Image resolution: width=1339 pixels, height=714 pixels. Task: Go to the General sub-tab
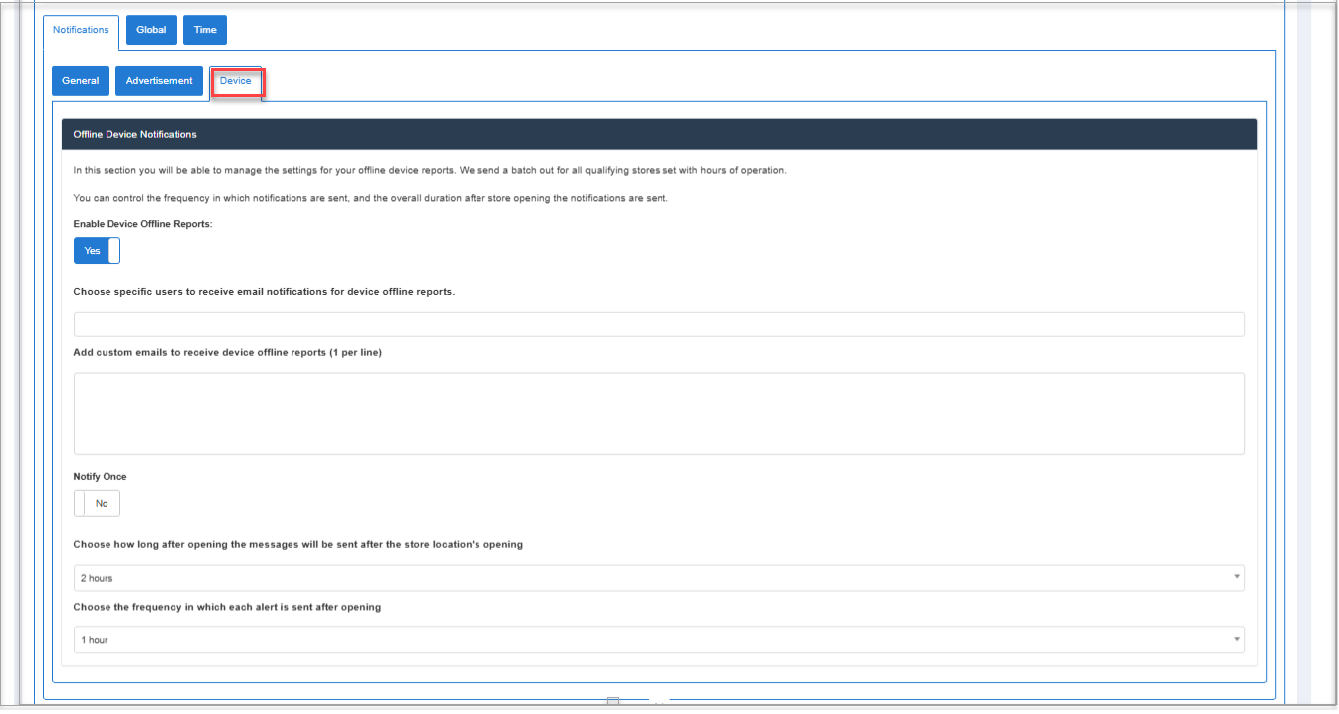click(x=80, y=81)
